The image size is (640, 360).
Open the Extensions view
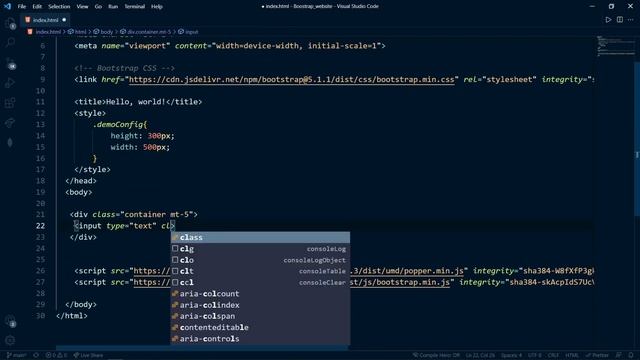tap(10, 102)
